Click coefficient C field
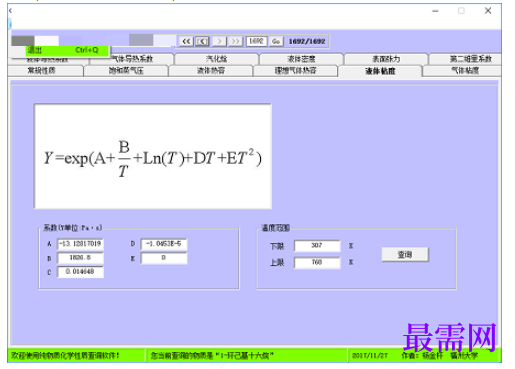 80,272
